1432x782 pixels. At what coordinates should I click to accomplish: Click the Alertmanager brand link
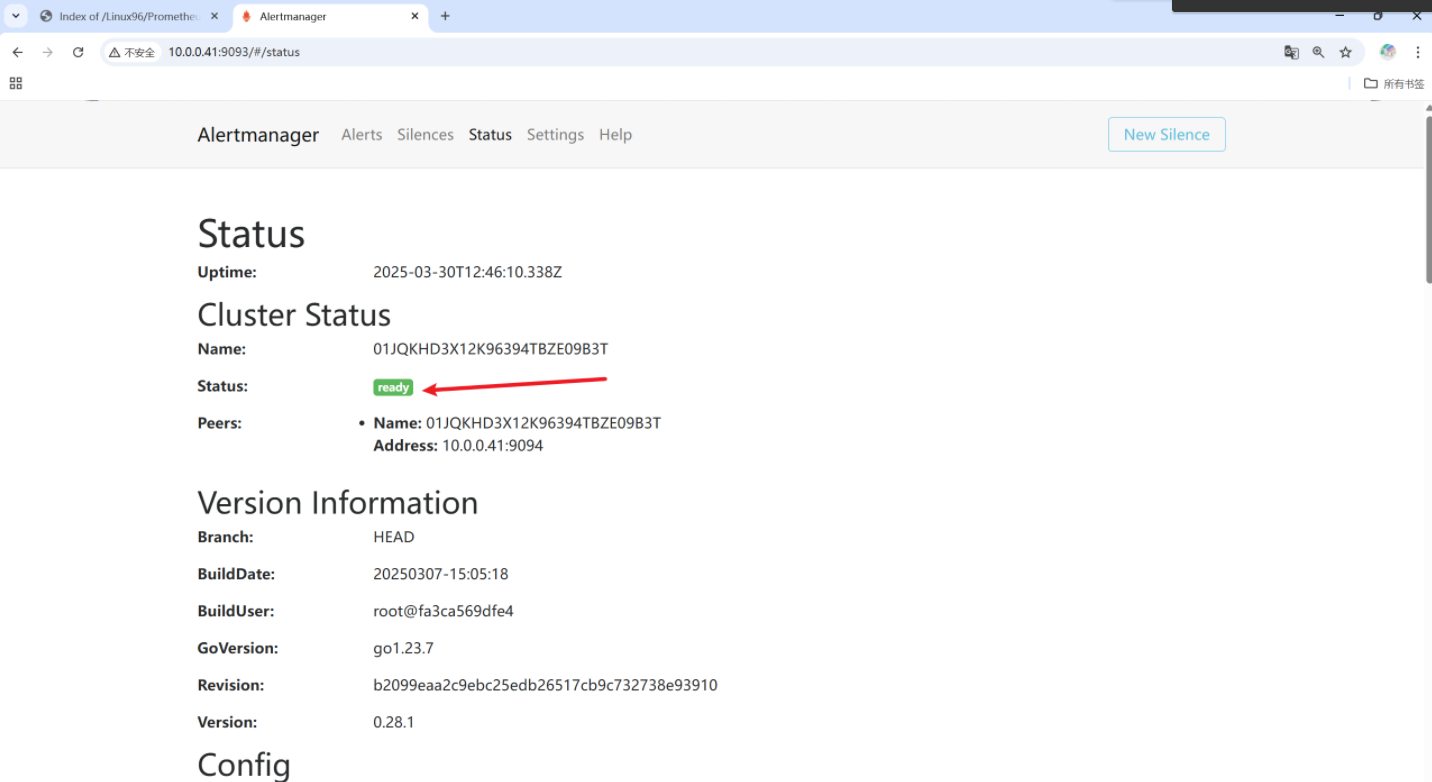click(x=258, y=135)
